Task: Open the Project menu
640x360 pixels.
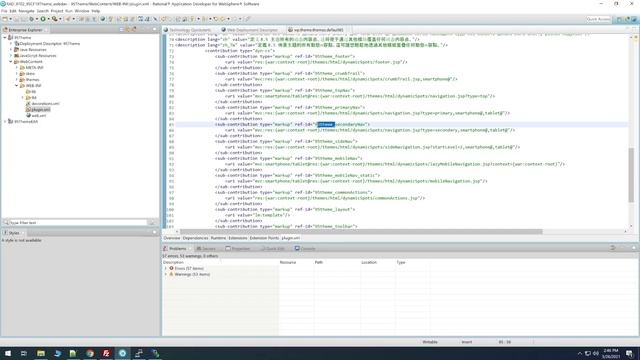Action: (57, 11)
